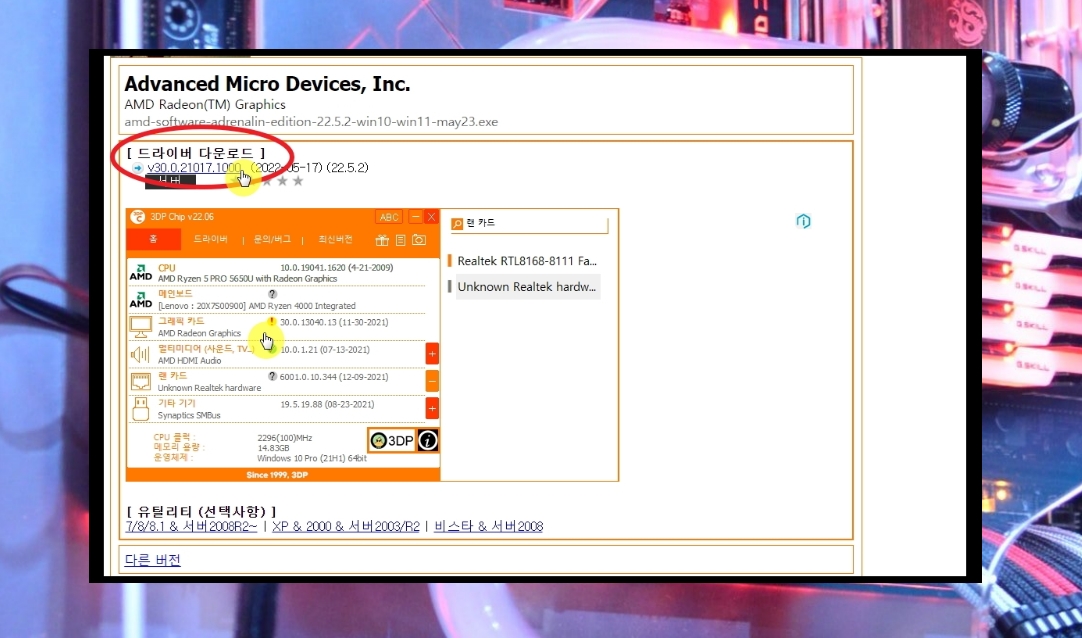Click the yellow warning mark next to 그래픽 카드
This screenshot has height=638, width=1082.
tap(272, 321)
